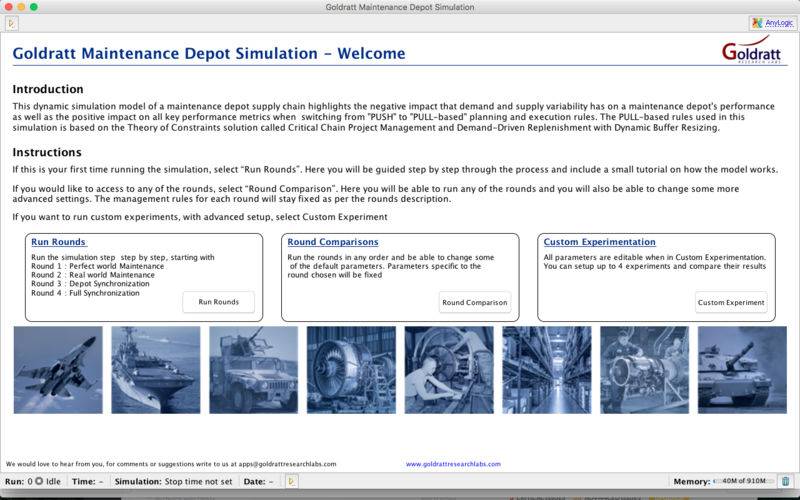Click the Welcome page title heading
The height and width of the screenshot is (500, 800).
pos(209,54)
